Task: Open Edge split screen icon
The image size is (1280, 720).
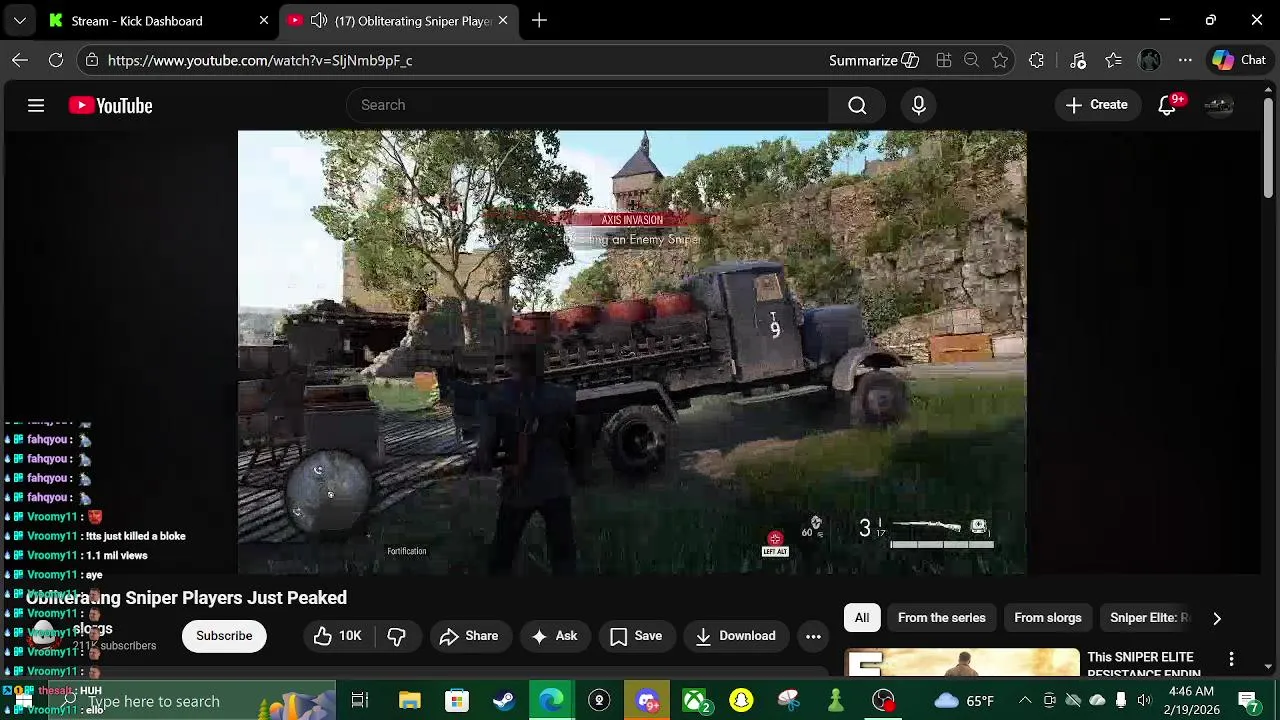Action: click(943, 60)
